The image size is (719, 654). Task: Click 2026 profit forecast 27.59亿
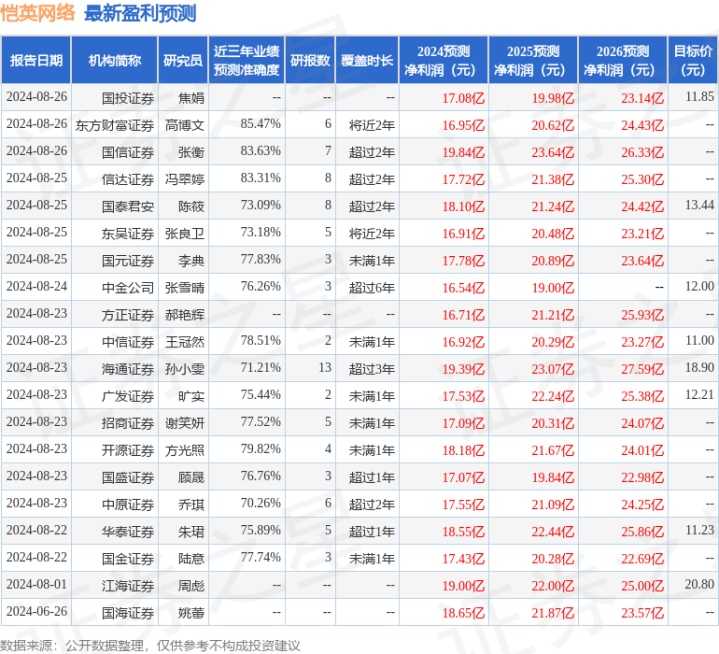click(642, 369)
